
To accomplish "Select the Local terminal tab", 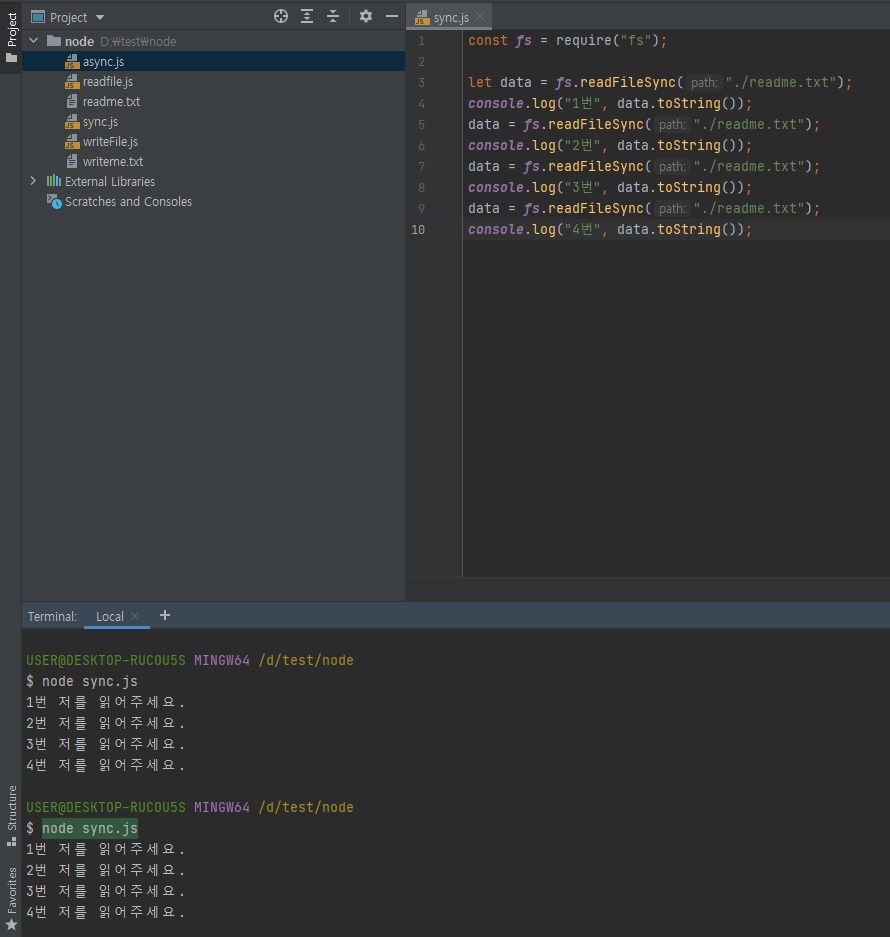I will (x=109, y=616).
